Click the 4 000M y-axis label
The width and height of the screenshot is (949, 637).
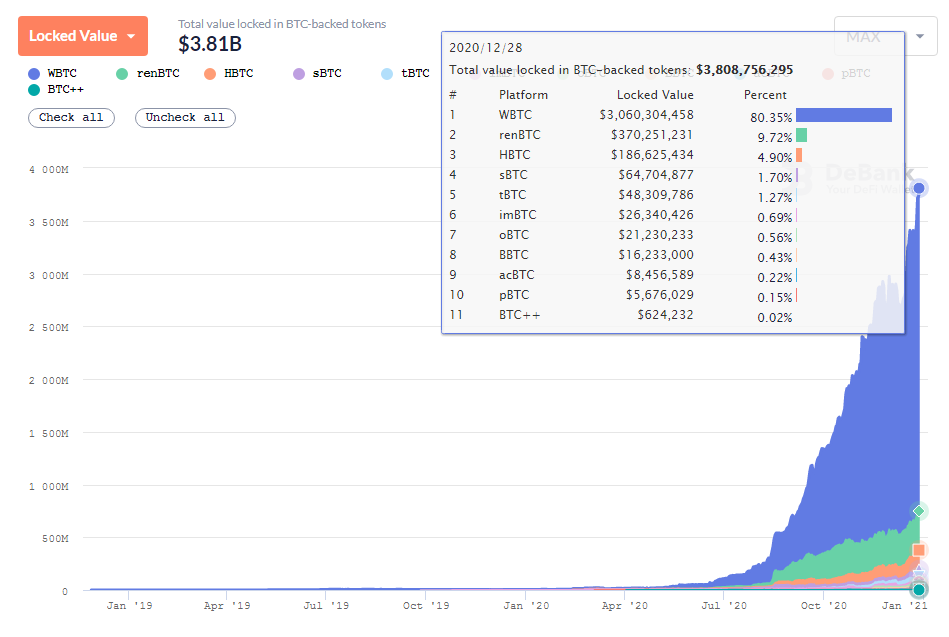48,170
